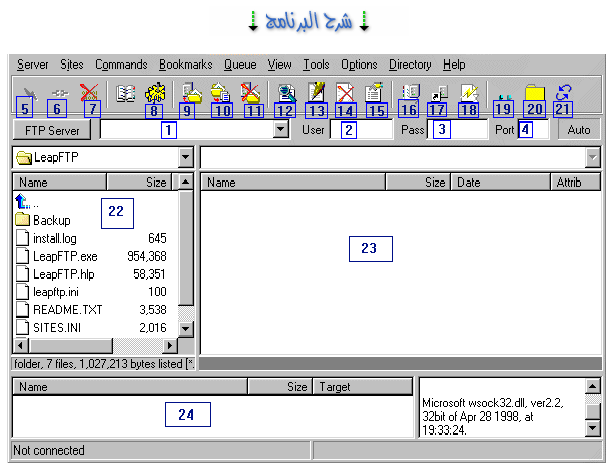Select LeapFTP.exe in the file list

coord(60,256)
